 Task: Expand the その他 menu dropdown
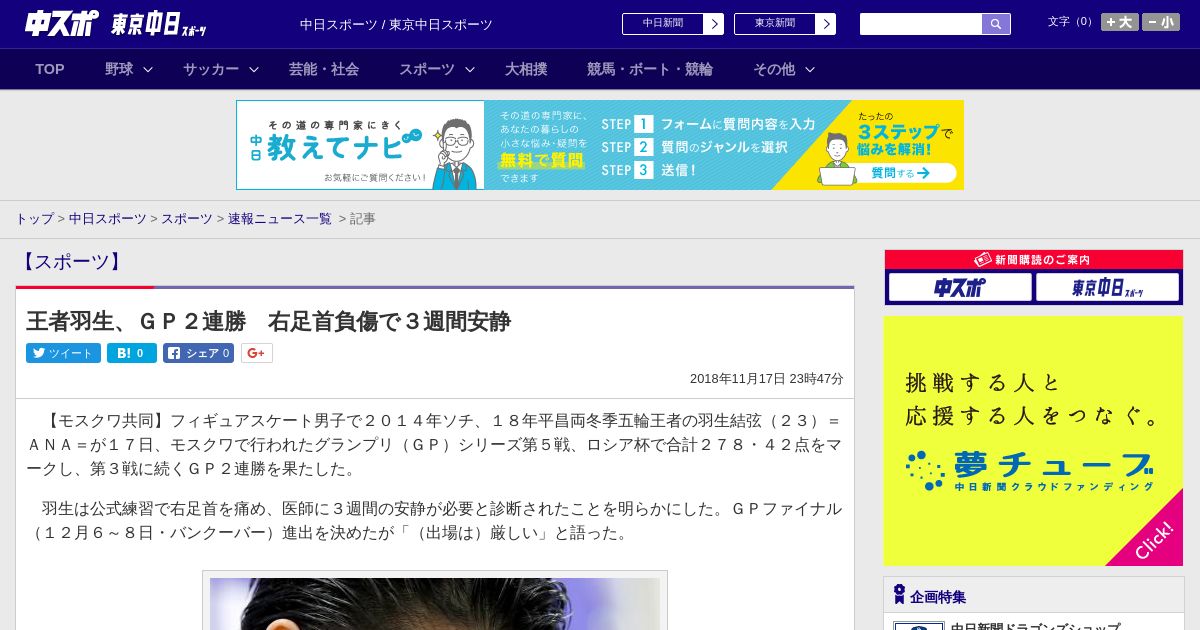tap(784, 69)
